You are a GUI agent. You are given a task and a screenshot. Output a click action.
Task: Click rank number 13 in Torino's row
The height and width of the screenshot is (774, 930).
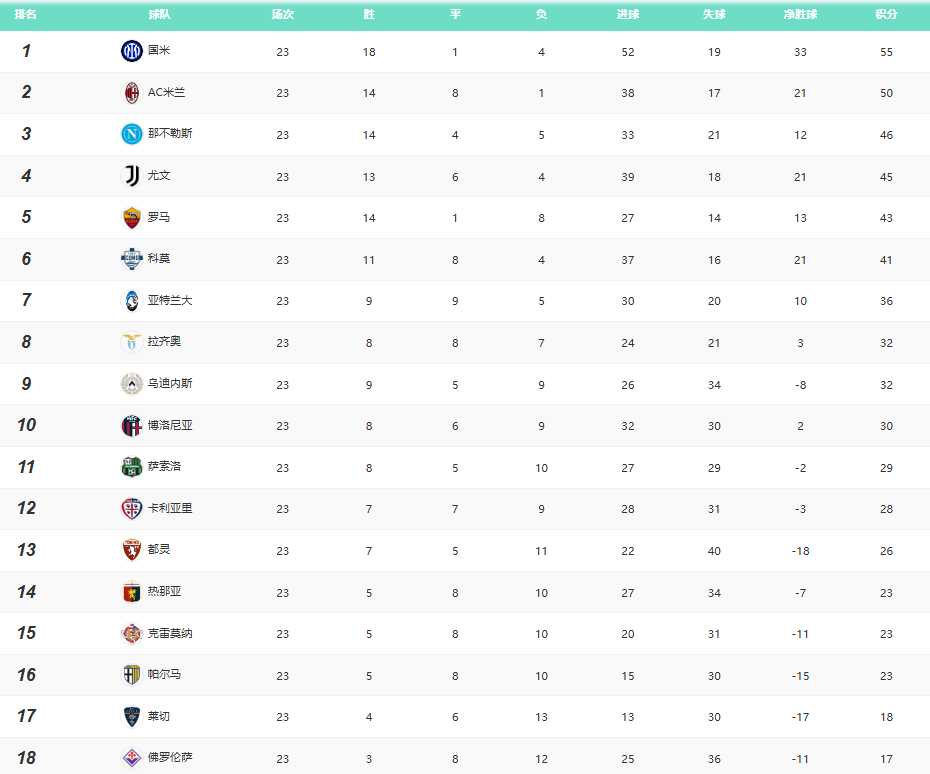pos(26,550)
